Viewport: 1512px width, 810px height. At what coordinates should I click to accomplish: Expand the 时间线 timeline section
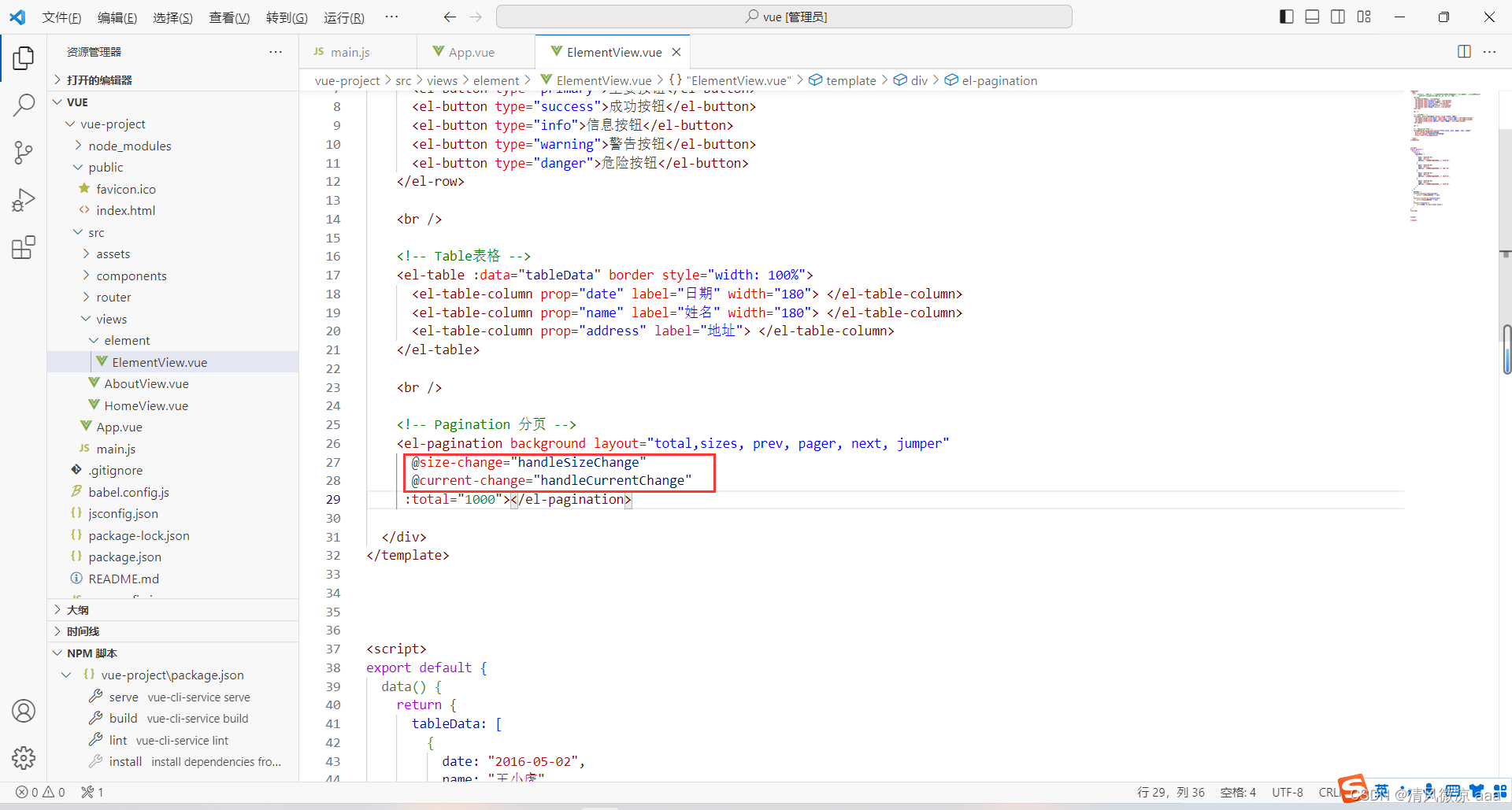coord(173,631)
